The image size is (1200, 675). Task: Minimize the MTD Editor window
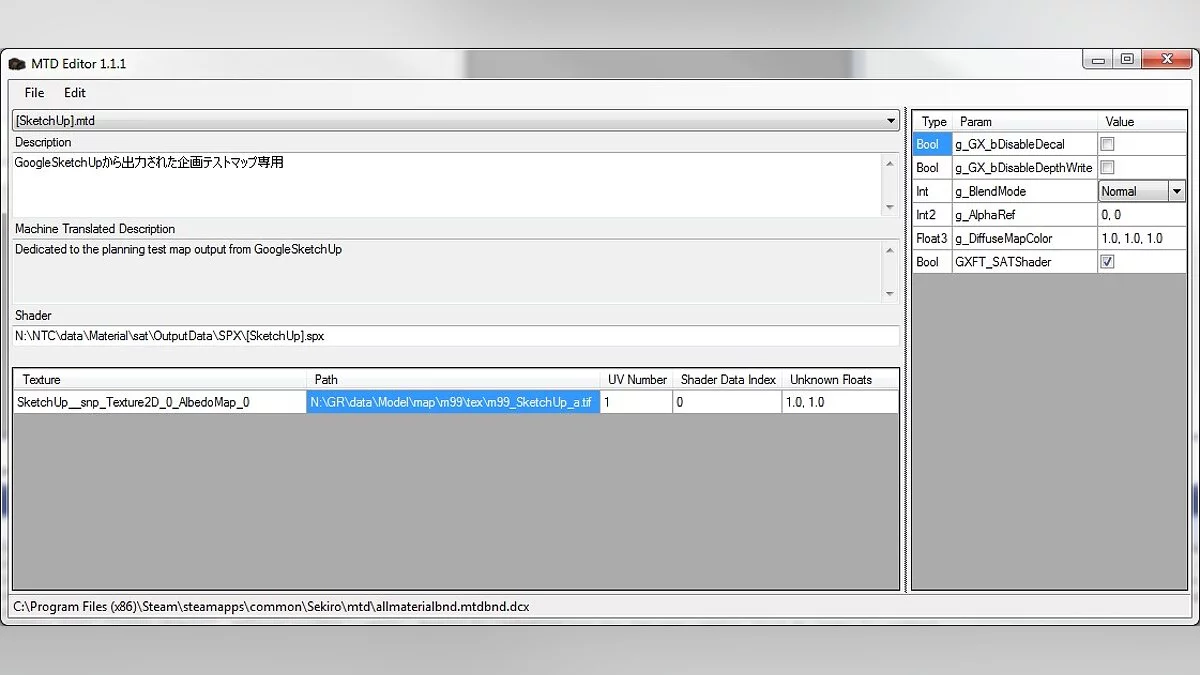(x=1099, y=60)
